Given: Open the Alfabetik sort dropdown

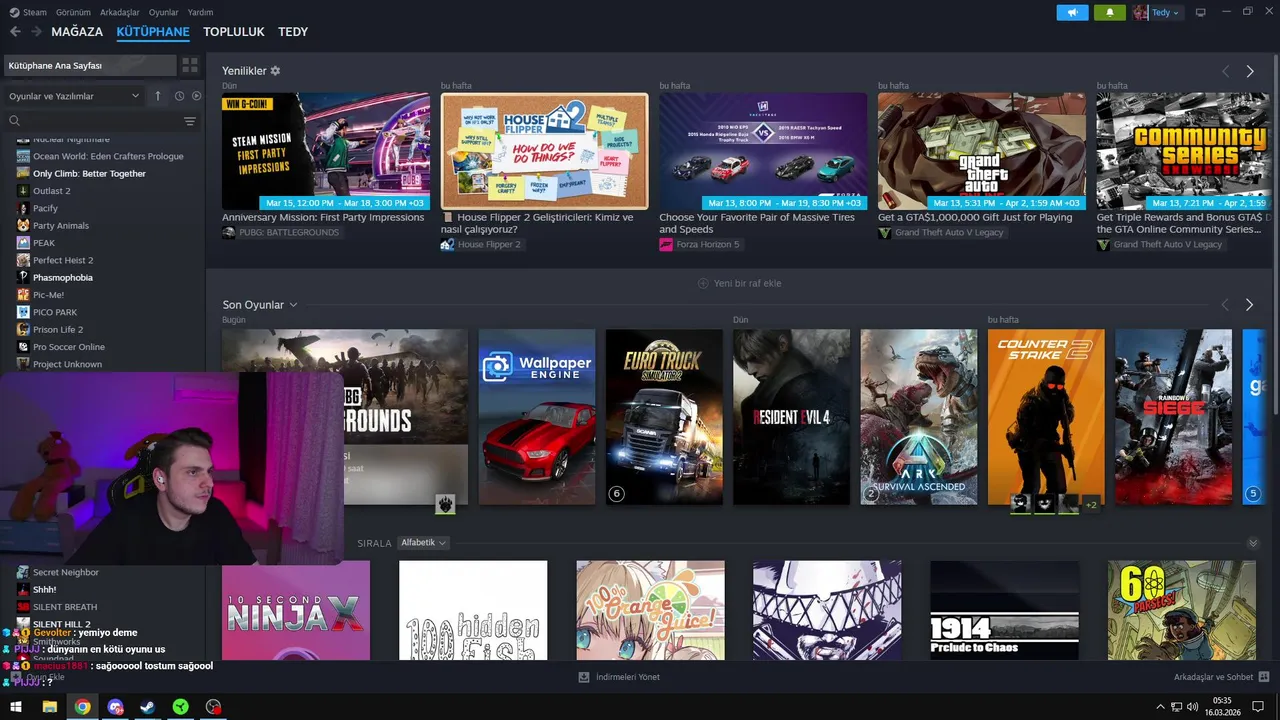Looking at the screenshot, I should click(x=423, y=543).
